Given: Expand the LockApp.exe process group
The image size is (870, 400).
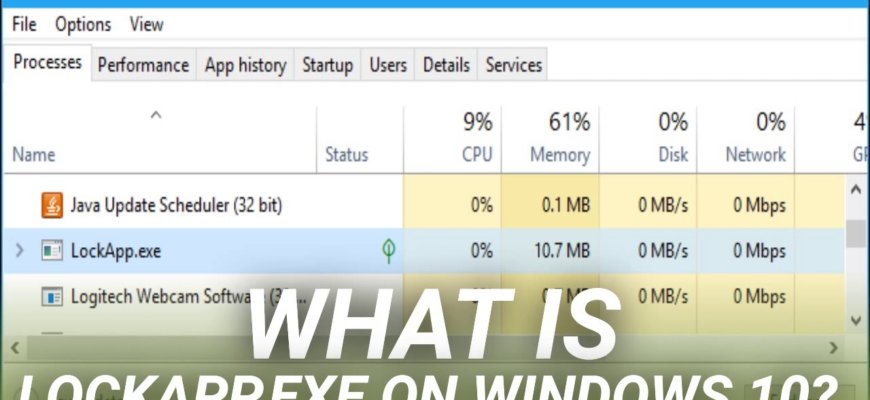Looking at the screenshot, I should pyautogui.click(x=19, y=251).
